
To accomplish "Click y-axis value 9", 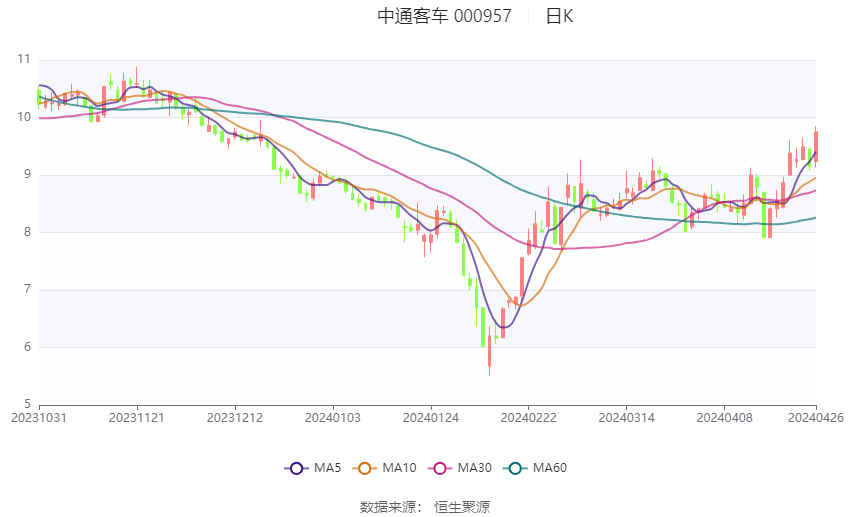I will [27, 175].
